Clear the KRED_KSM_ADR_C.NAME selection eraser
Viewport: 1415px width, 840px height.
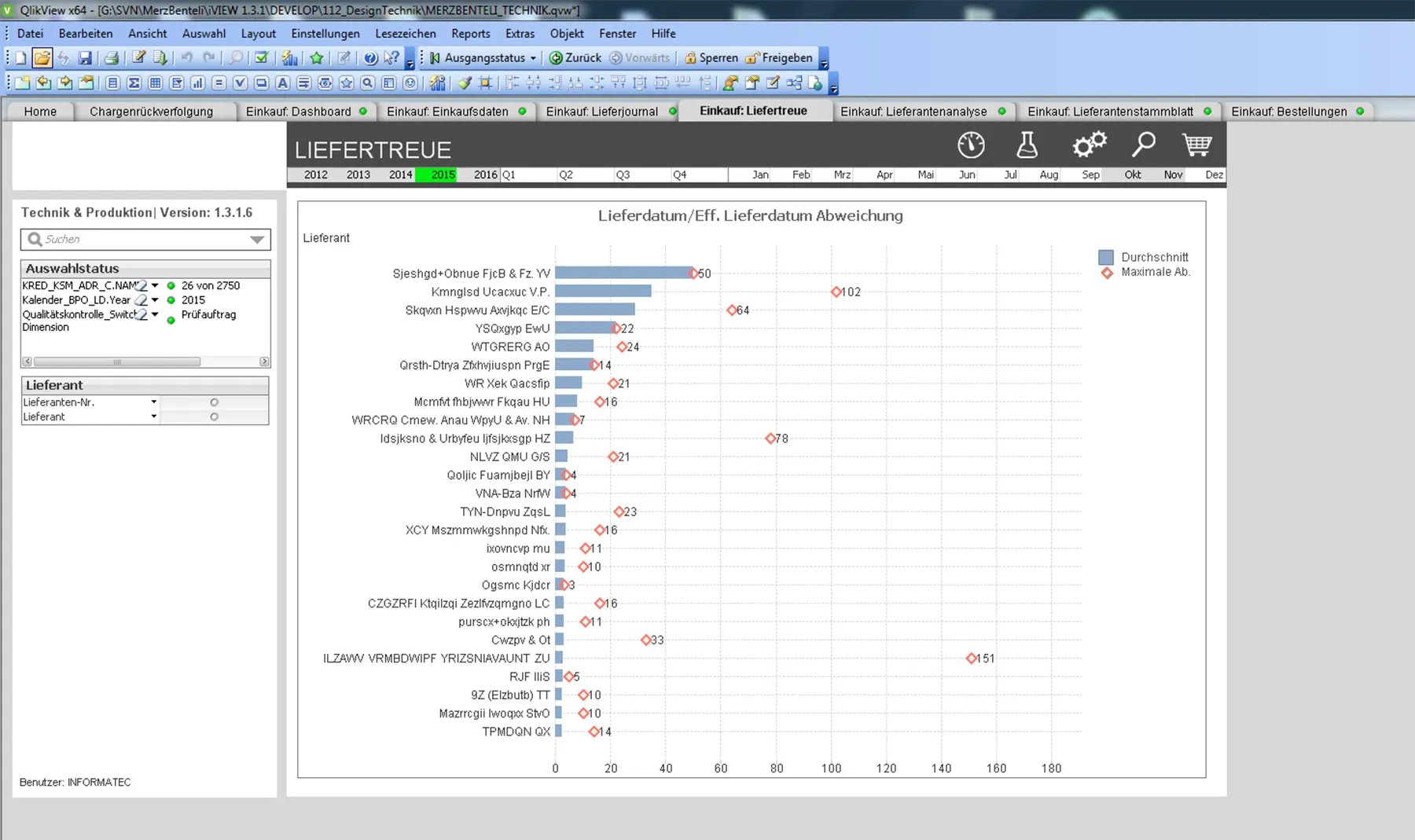click(141, 285)
